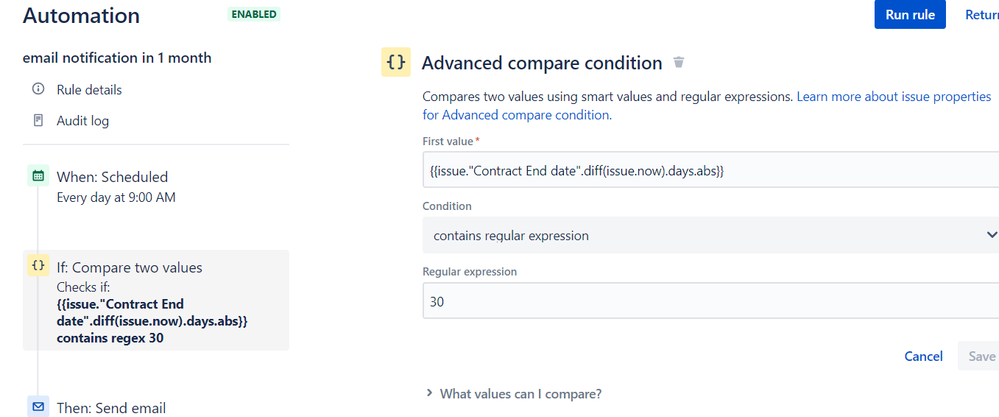Save the compare condition
Screen dimensions: 999x417
(x=981, y=356)
